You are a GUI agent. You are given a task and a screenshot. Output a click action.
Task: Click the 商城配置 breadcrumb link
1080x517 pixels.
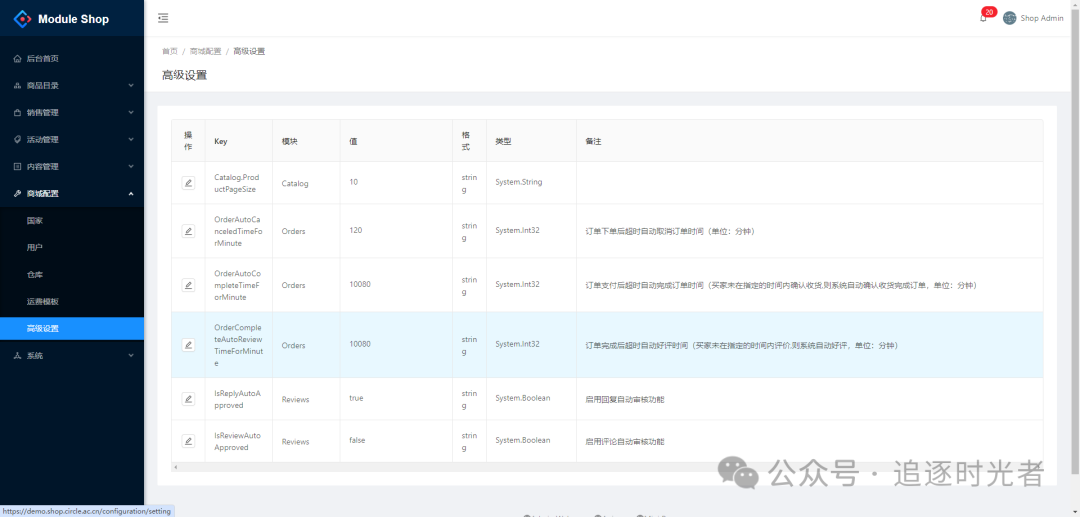(205, 51)
